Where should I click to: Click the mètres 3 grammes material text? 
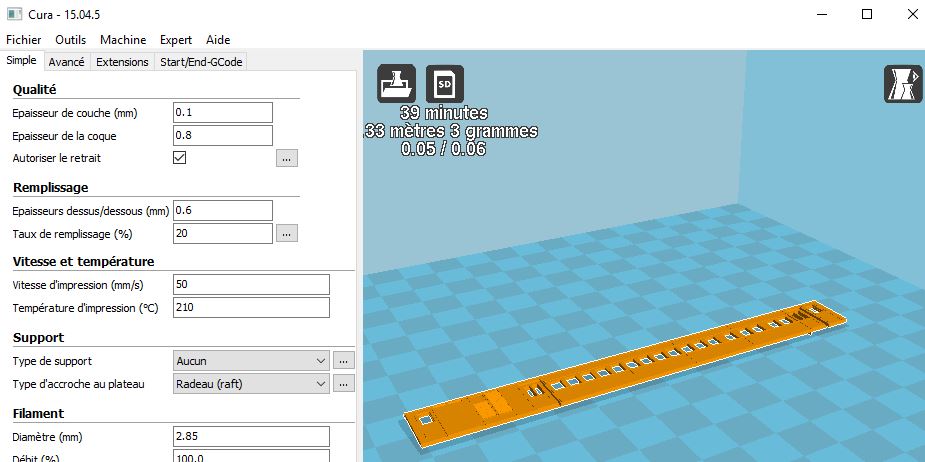(450, 131)
